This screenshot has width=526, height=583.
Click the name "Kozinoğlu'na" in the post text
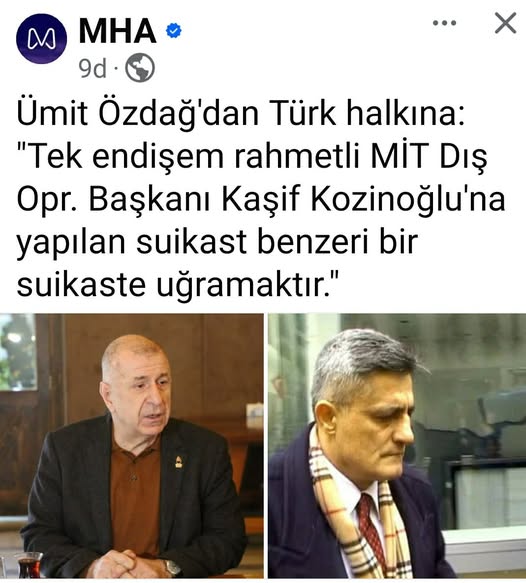pyautogui.click(x=407, y=199)
